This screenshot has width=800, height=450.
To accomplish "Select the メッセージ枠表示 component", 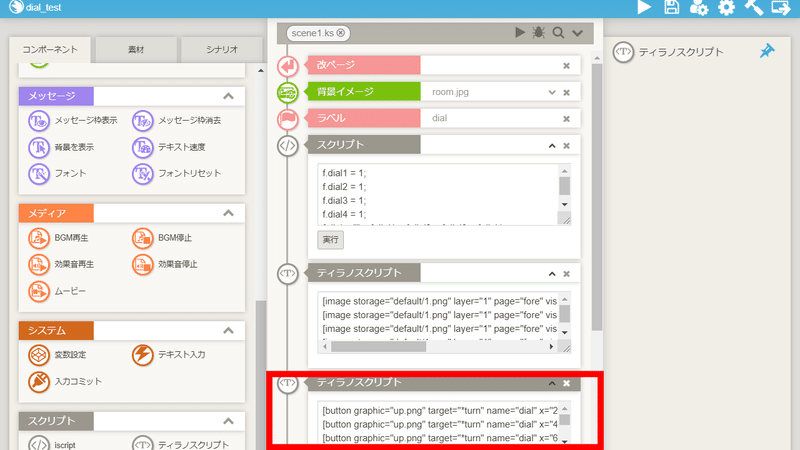I will pyautogui.click(x=73, y=120).
